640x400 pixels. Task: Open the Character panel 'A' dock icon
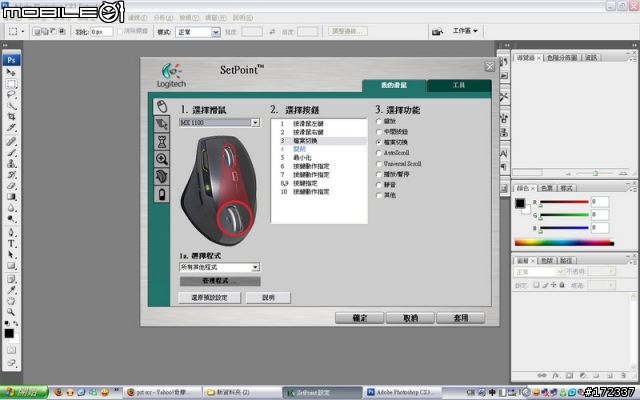(504, 154)
